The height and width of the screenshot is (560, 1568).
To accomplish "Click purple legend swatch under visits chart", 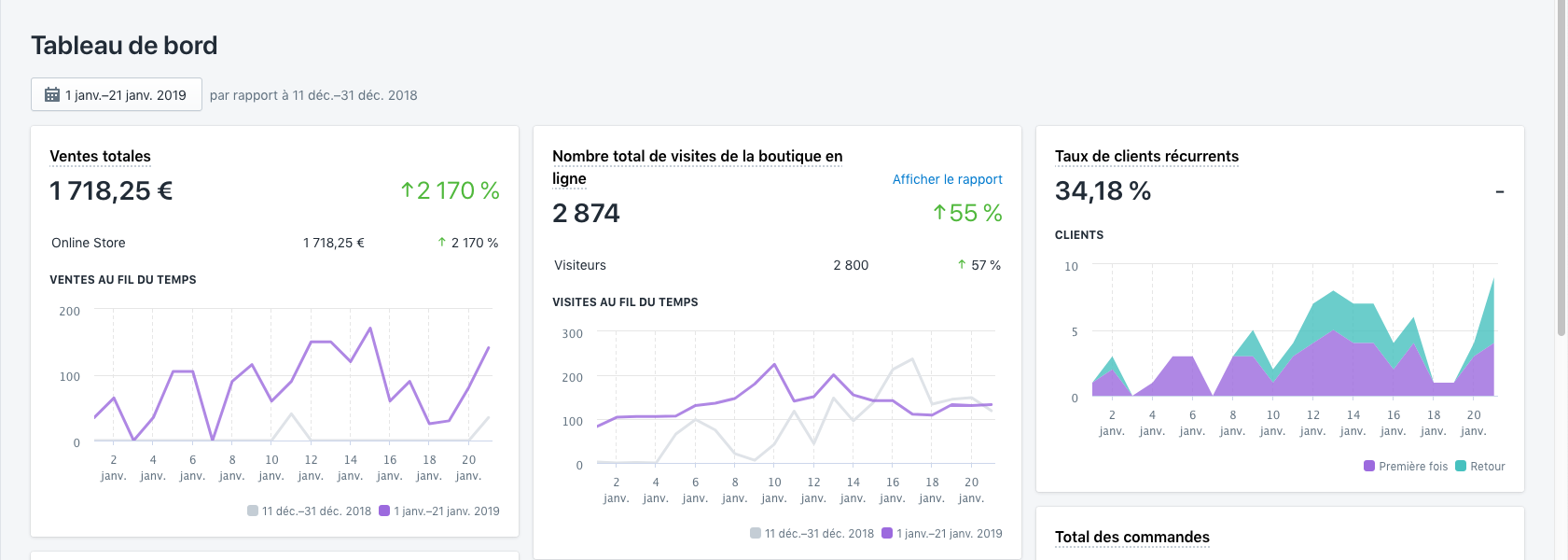I will (887, 533).
